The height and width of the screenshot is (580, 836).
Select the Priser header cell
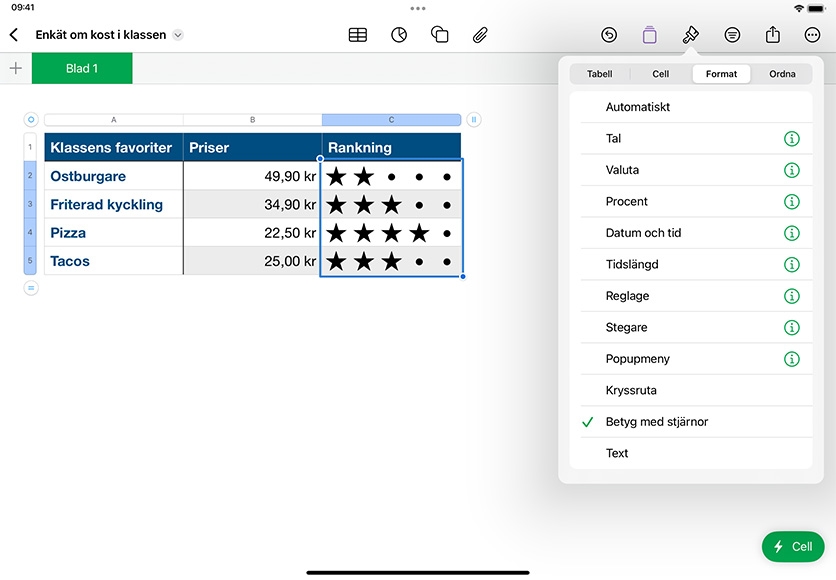pos(252,147)
